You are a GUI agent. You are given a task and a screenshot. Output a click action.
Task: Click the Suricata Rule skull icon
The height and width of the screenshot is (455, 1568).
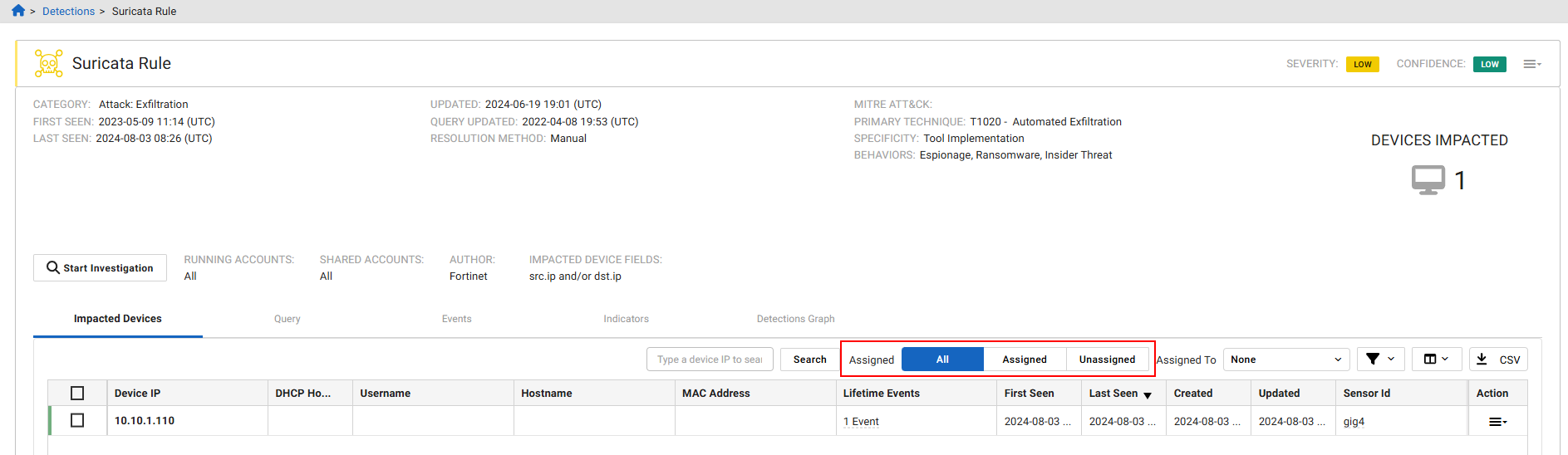(x=48, y=64)
